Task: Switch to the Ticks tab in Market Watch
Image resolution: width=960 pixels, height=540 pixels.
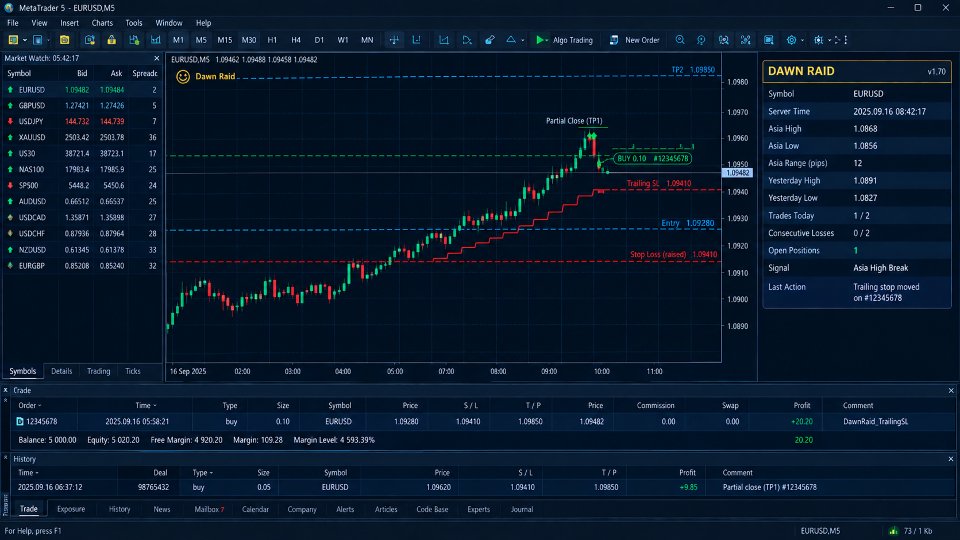Action: (x=133, y=371)
